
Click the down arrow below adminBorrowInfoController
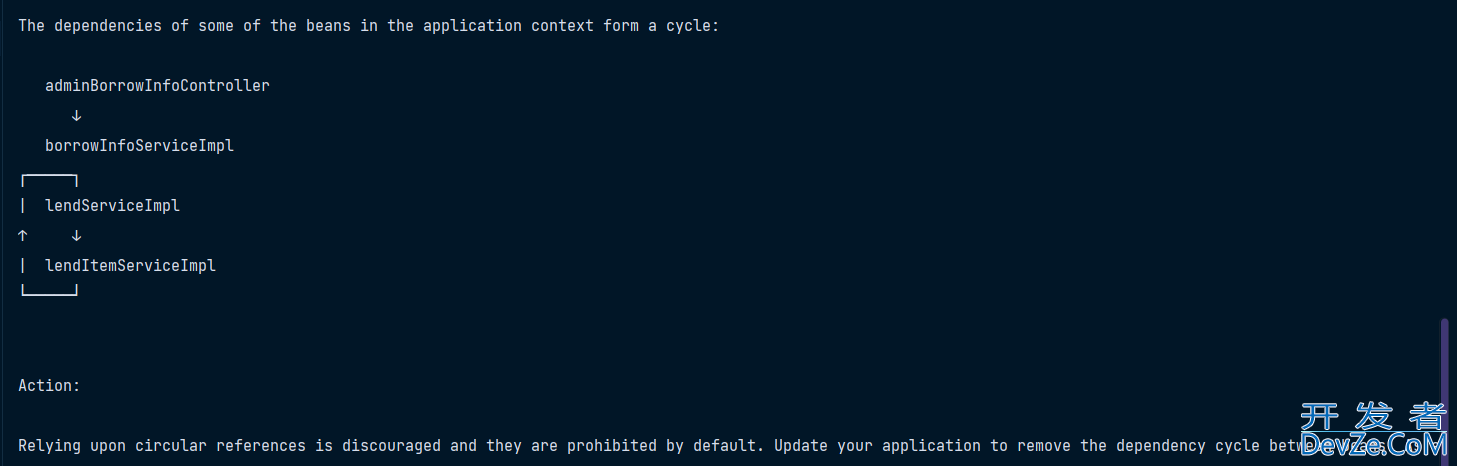click(76, 116)
